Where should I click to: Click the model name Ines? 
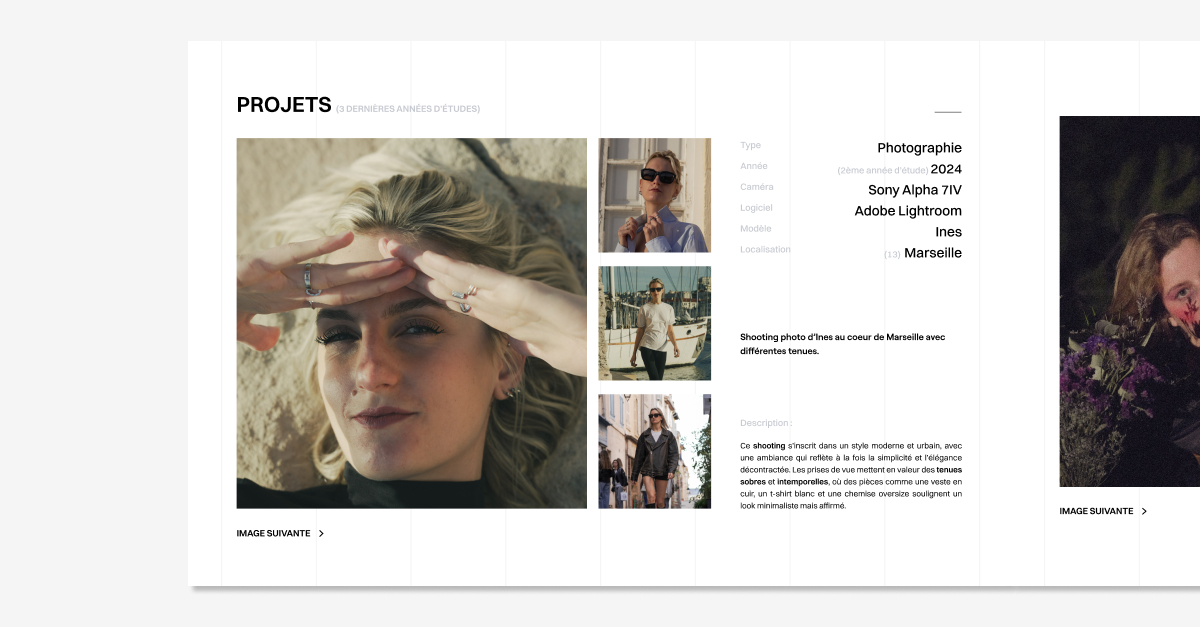point(948,232)
